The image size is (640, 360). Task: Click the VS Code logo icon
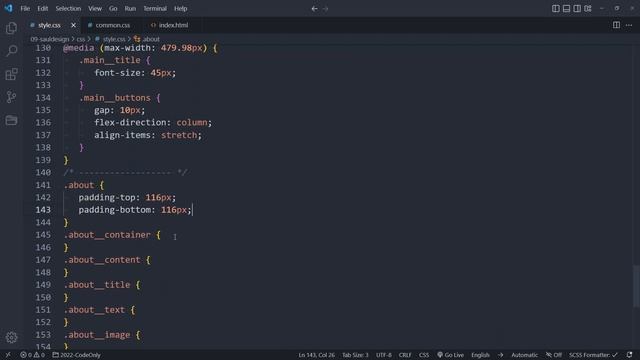coord(8,8)
